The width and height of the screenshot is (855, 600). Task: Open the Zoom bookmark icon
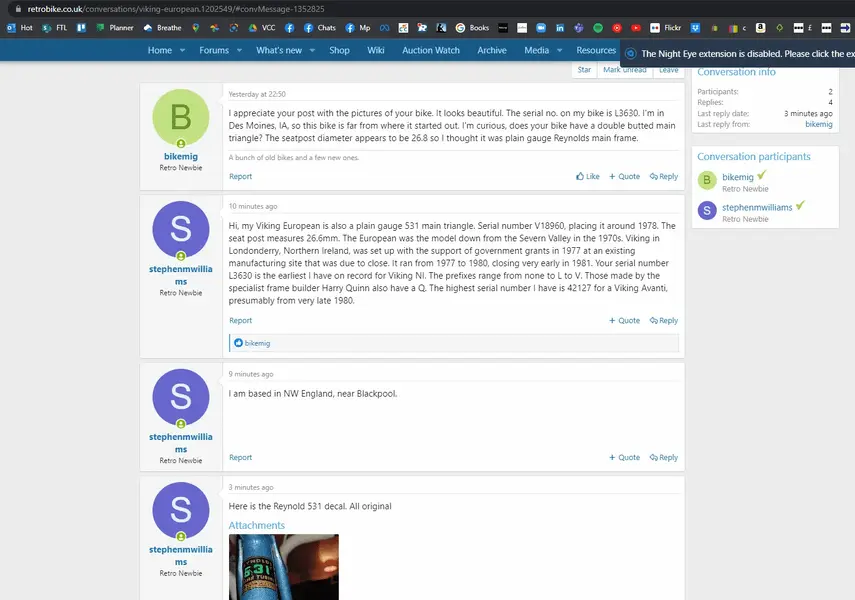pyautogui.click(x=541, y=28)
